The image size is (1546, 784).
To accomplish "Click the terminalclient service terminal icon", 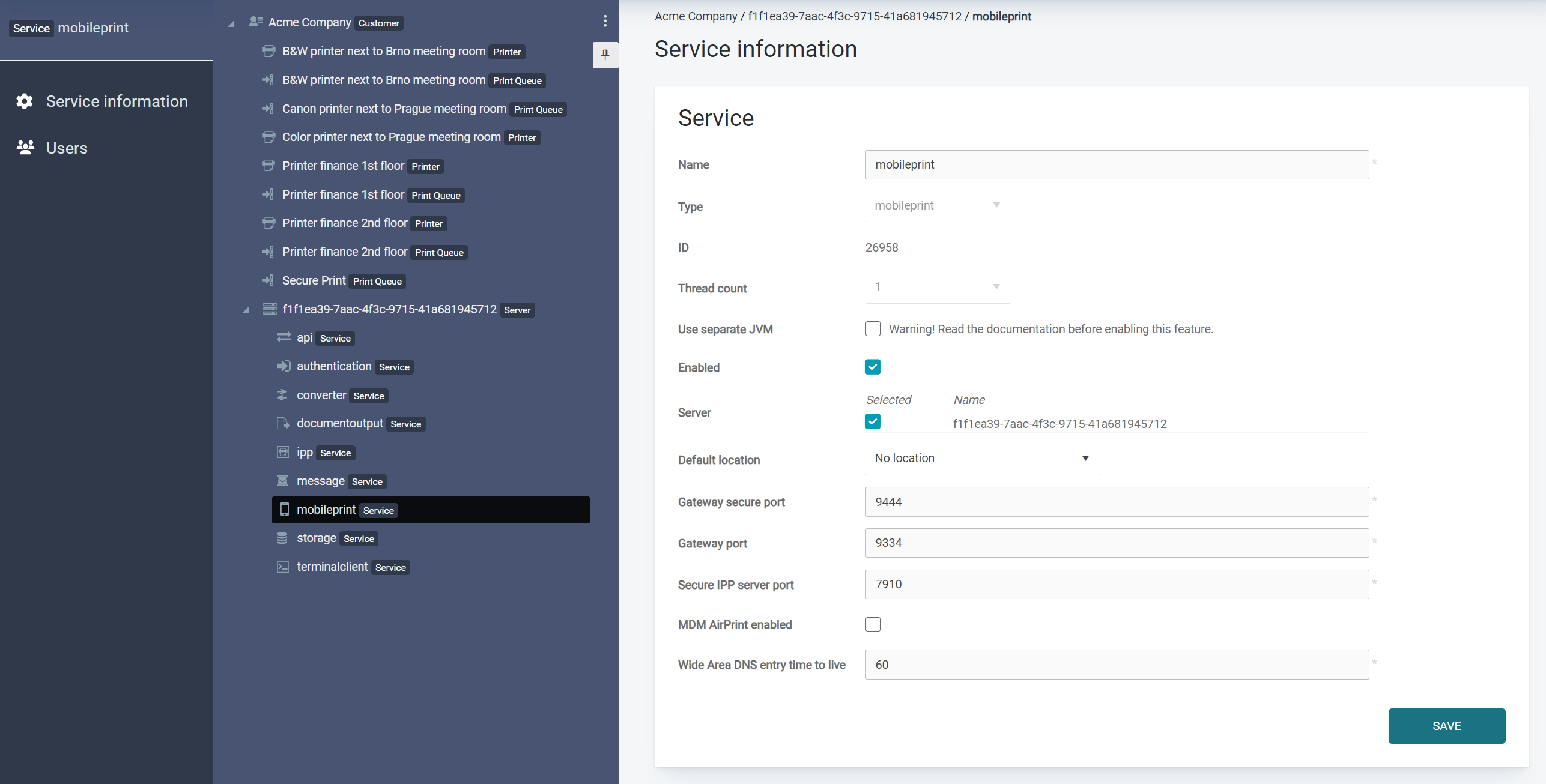I will [283, 567].
